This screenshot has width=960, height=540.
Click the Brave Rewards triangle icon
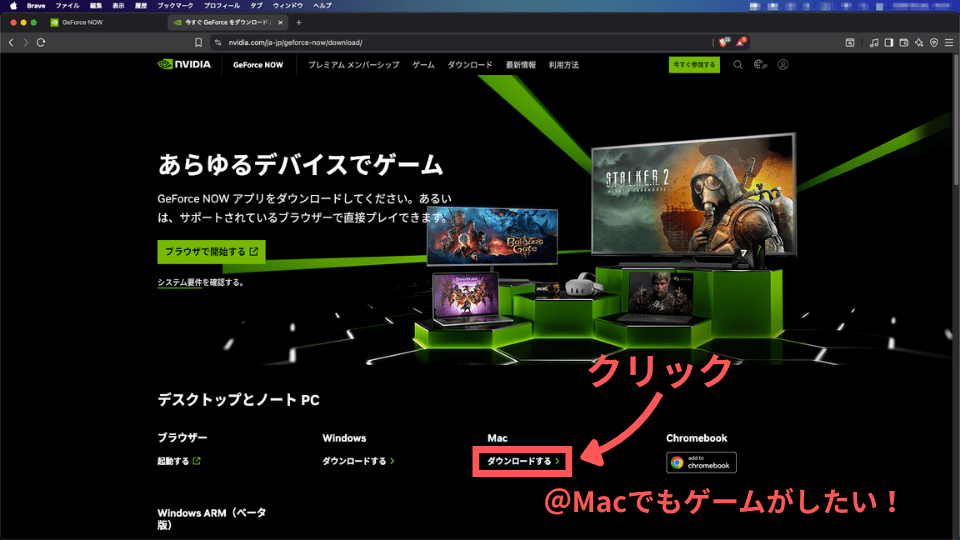click(x=742, y=42)
